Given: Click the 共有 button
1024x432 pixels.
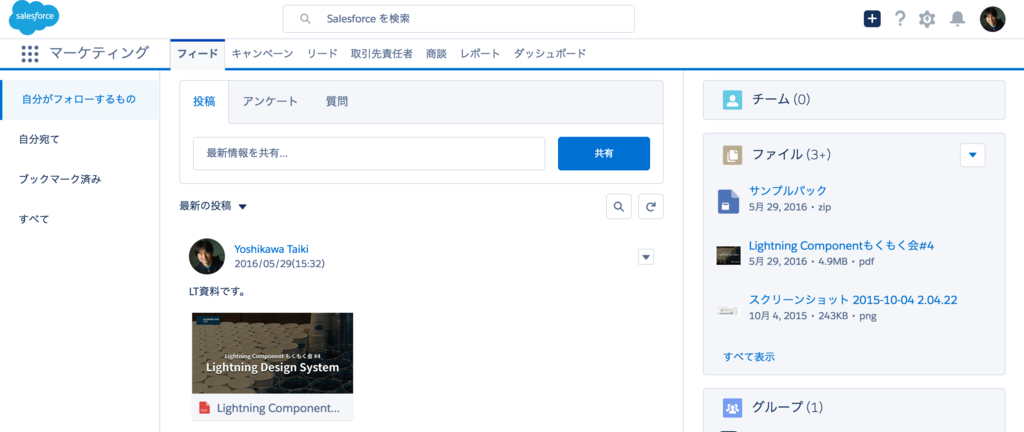Looking at the screenshot, I should 603,153.
